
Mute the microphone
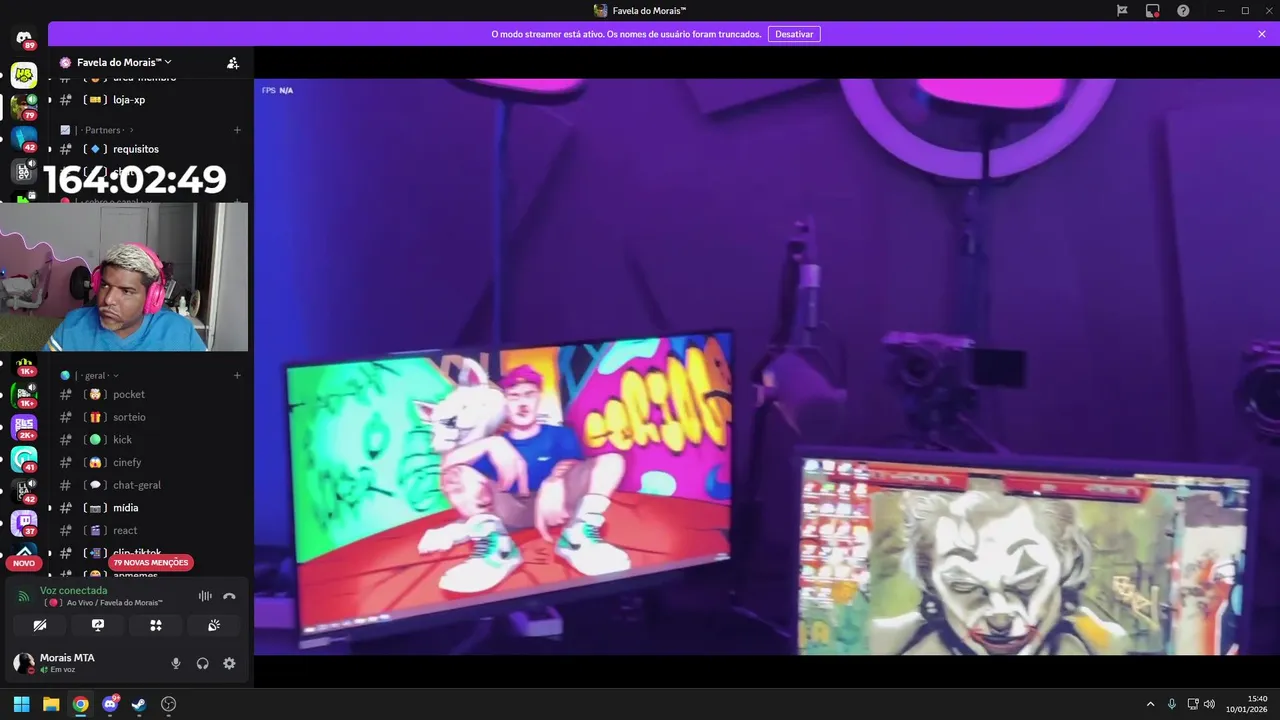(176, 663)
